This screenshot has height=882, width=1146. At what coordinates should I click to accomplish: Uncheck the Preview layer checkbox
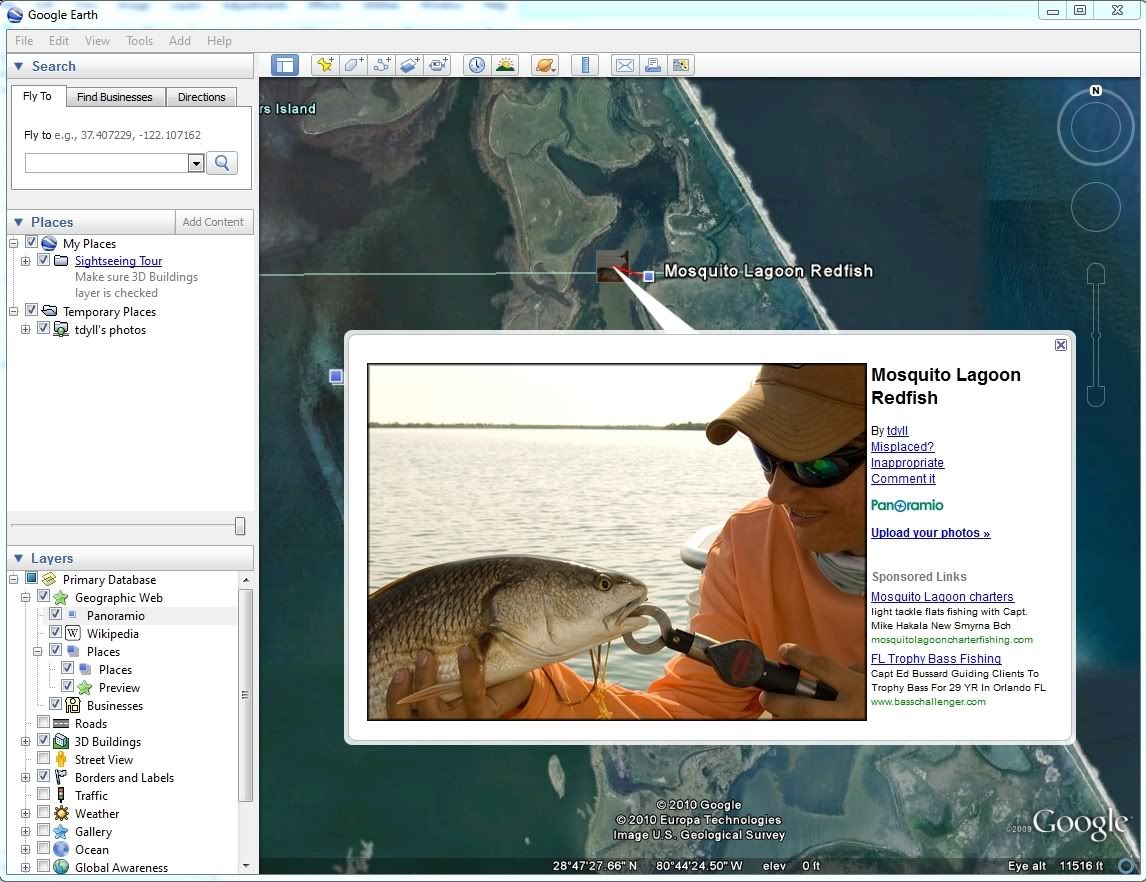pyautogui.click(x=67, y=686)
